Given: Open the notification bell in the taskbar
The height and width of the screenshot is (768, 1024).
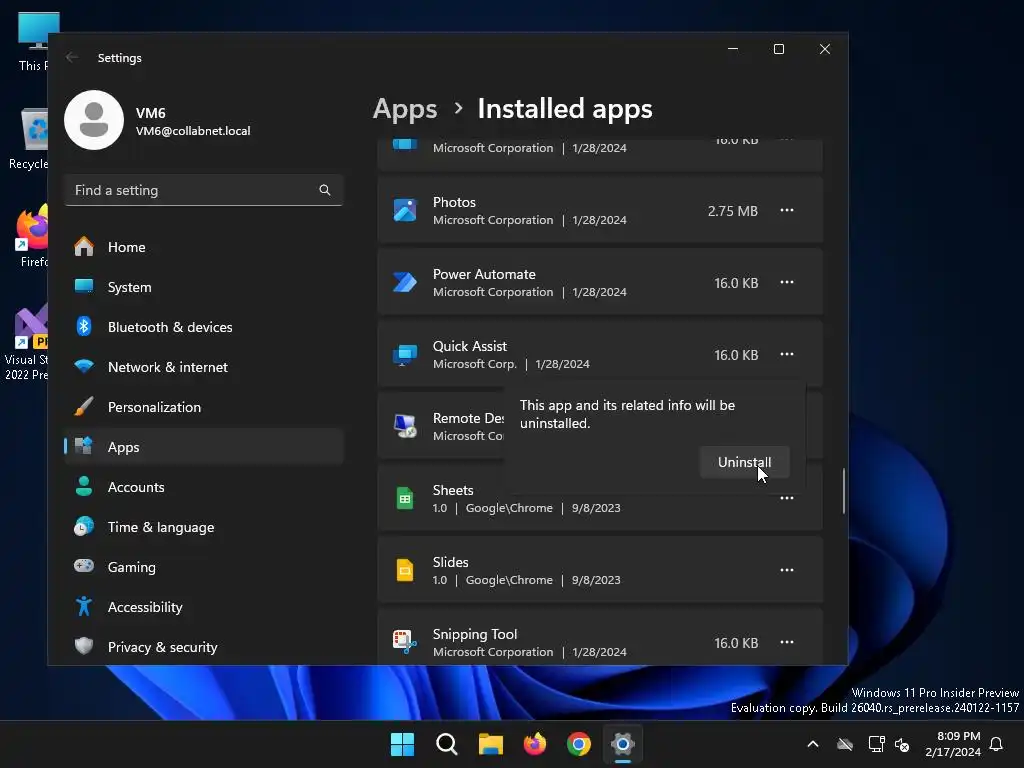Looking at the screenshot, I should point(997,744).
